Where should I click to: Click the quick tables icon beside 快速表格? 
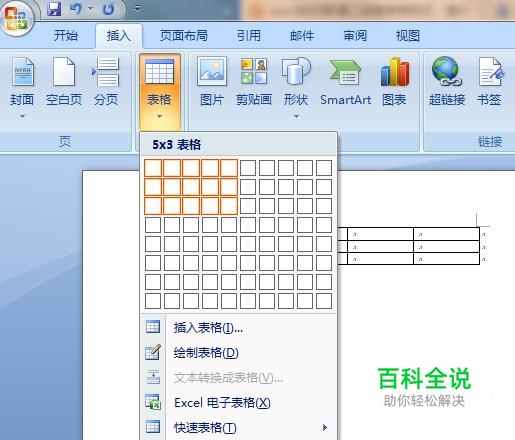tap(153, 427)
